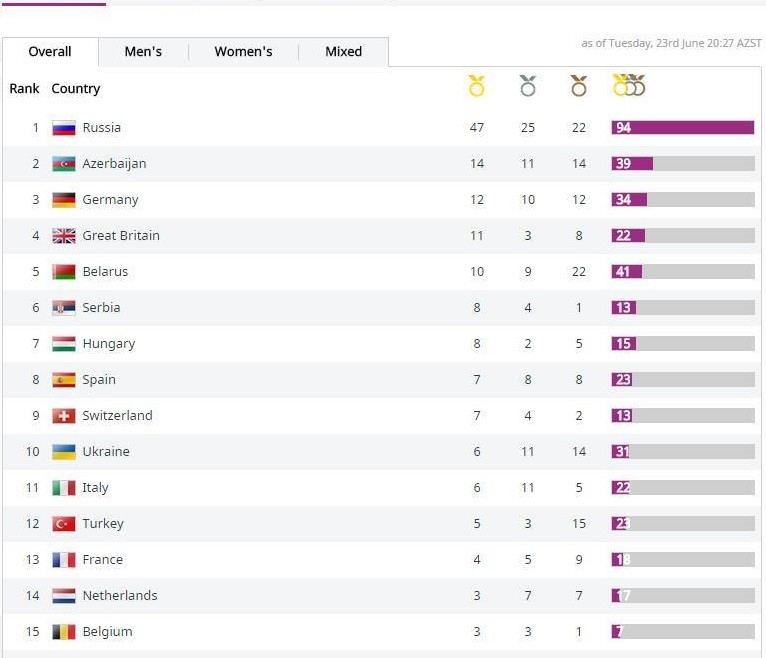The height and width of the screenshot is (658, 766).
Task: Click Russia's total medals bar showing 94
Action: point(683,128)
